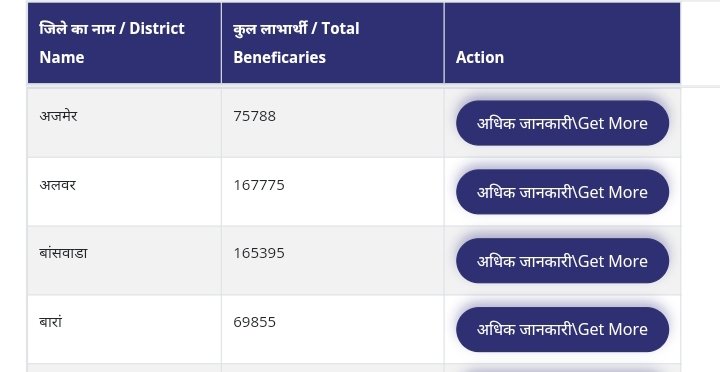Select the Total Beneficaries column header

(333, 43)
